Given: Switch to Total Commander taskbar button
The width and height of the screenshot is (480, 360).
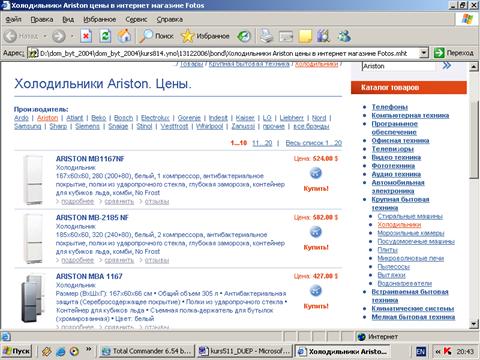Looking at the screenshot, I should coord(147,351).
